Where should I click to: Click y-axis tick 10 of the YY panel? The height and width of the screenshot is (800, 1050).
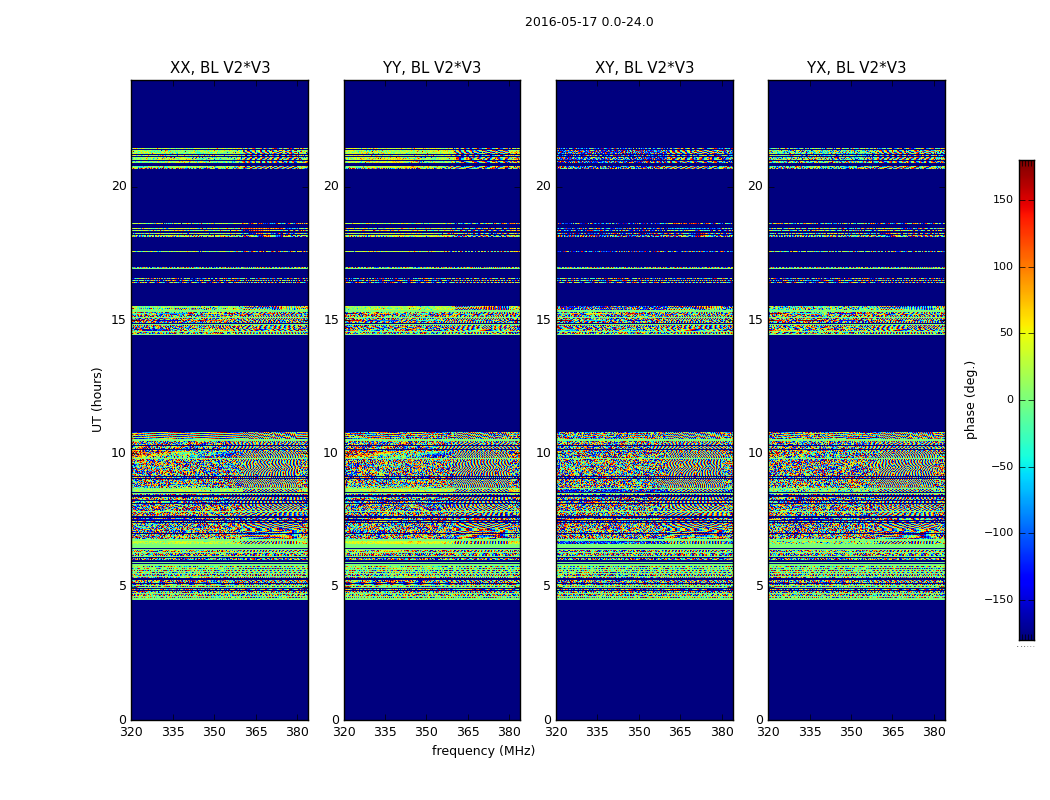tap(331, 453)
